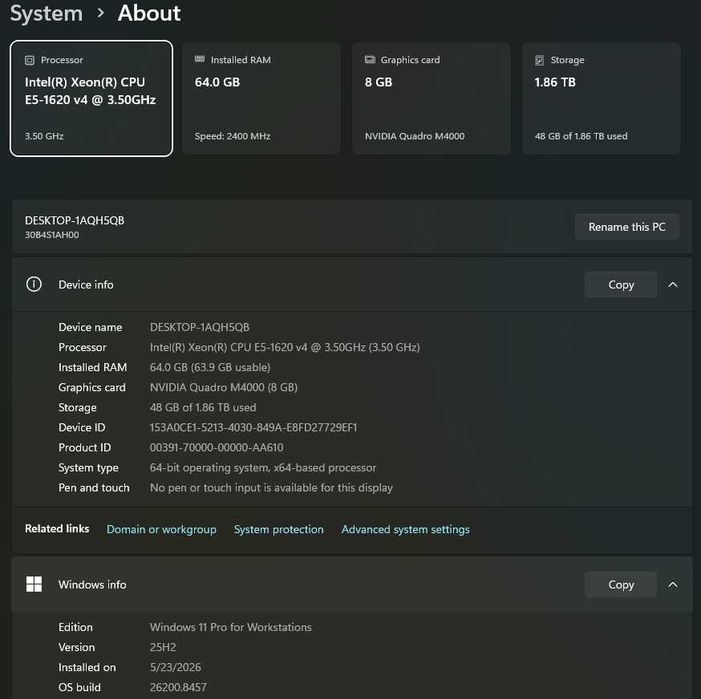The width and height of the screenshot is (701, 699).
Task: Click the Rename this PC button
Action: pos(627,227)
